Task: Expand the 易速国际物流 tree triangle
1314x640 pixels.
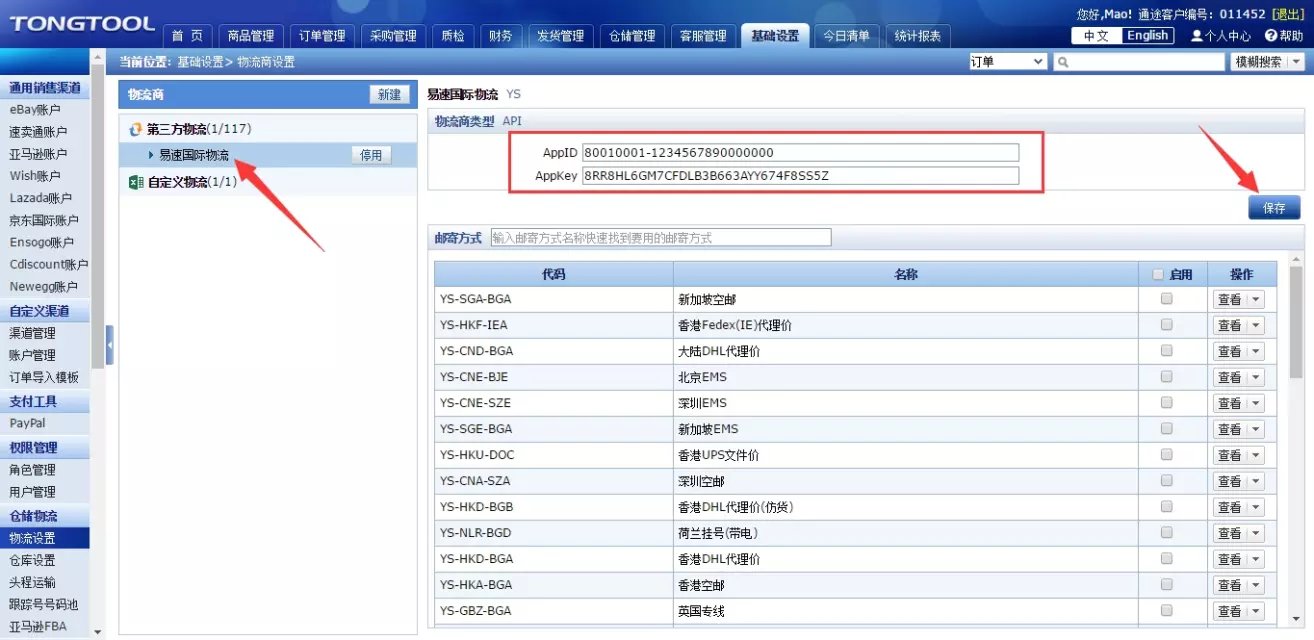Action: pyautogui.click(x=151, y=155)
